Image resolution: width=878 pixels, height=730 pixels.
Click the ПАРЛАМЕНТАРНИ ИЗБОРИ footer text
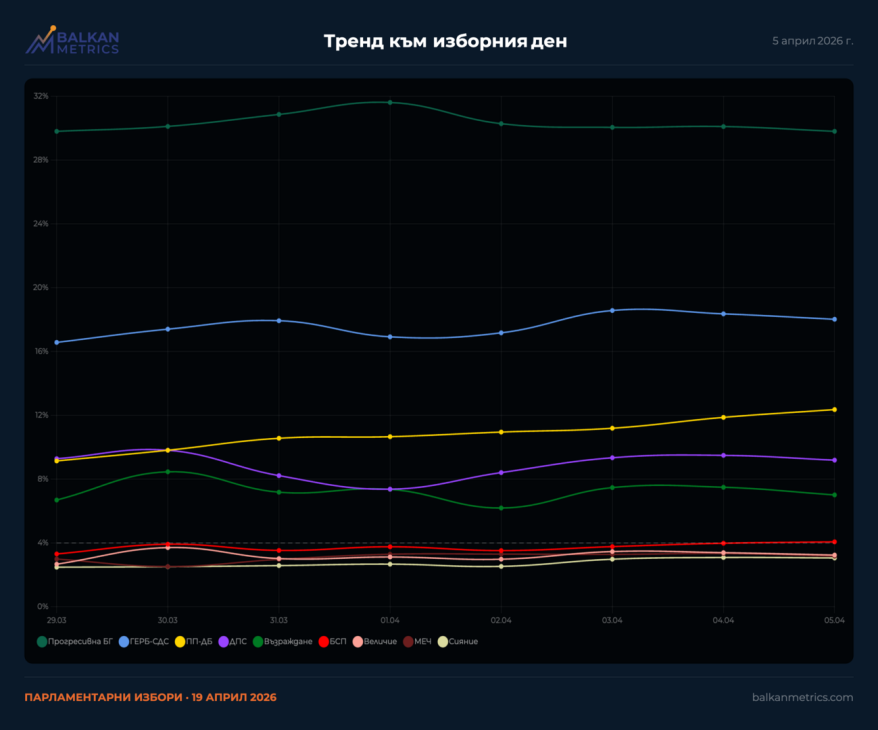click(x=150, y=697)
